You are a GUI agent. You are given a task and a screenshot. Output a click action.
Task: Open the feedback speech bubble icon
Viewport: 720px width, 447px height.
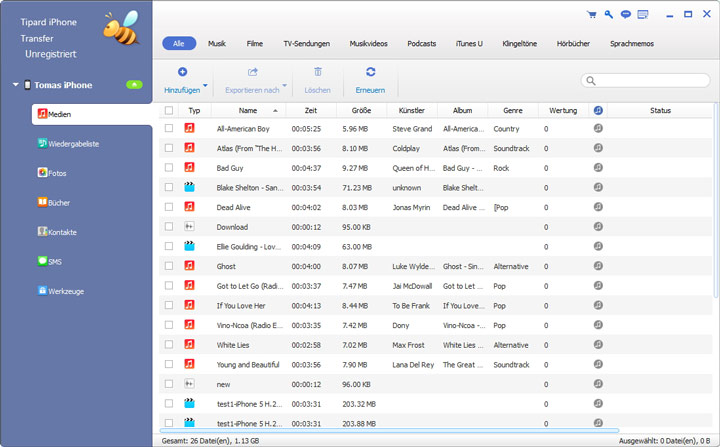(x=625, y=15)
